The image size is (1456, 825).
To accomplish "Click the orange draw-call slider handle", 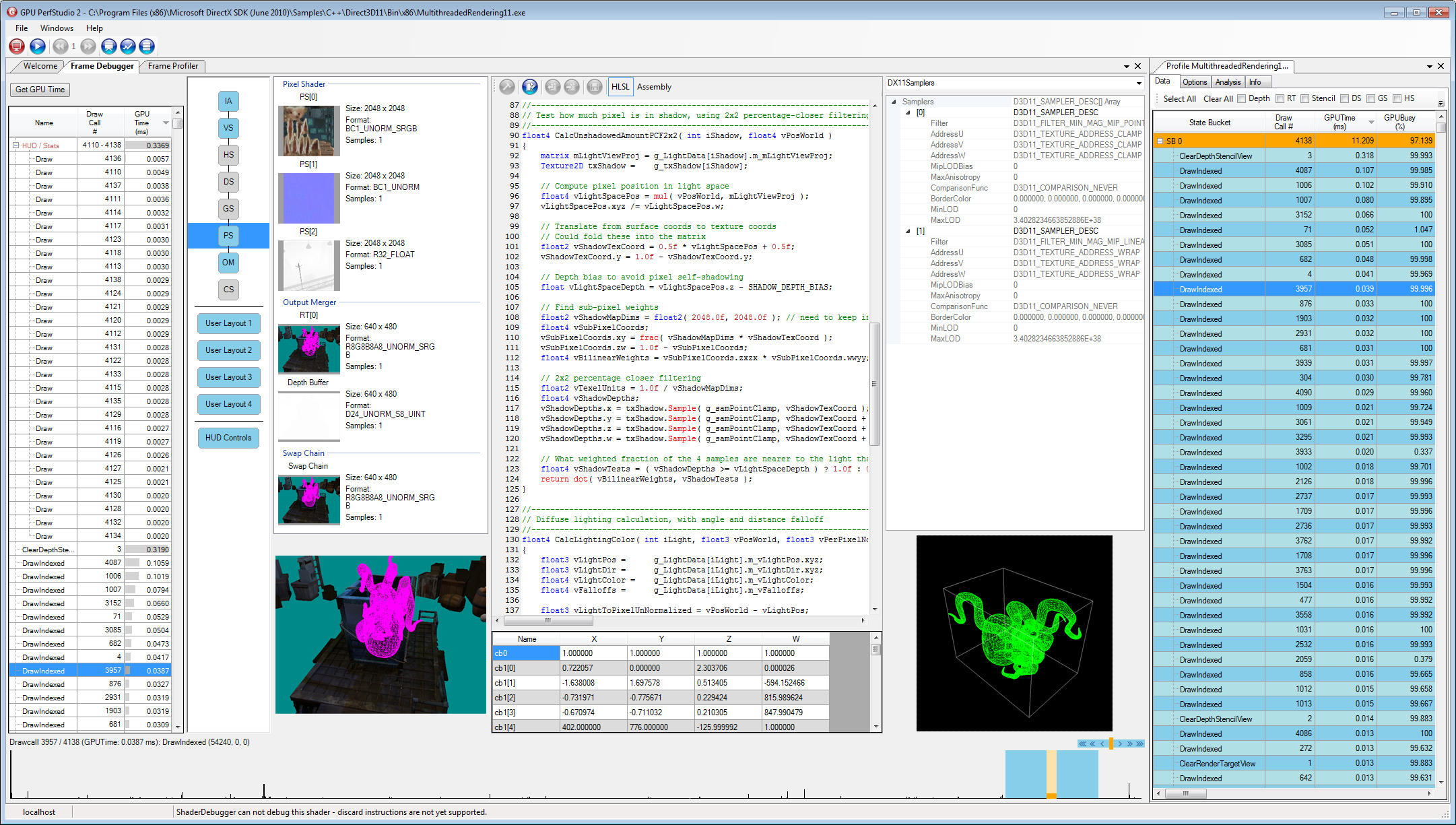I will (x=1111, y=744).
